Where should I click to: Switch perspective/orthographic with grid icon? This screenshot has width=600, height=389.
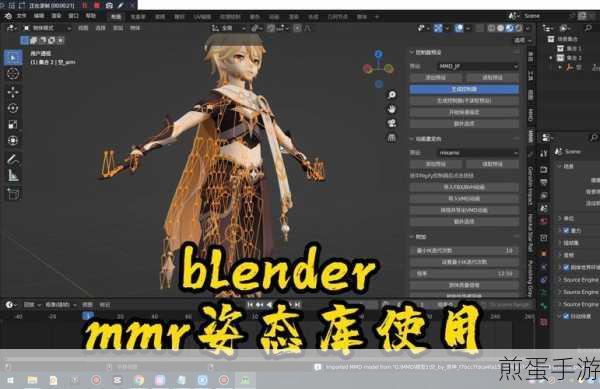point(391,137)
